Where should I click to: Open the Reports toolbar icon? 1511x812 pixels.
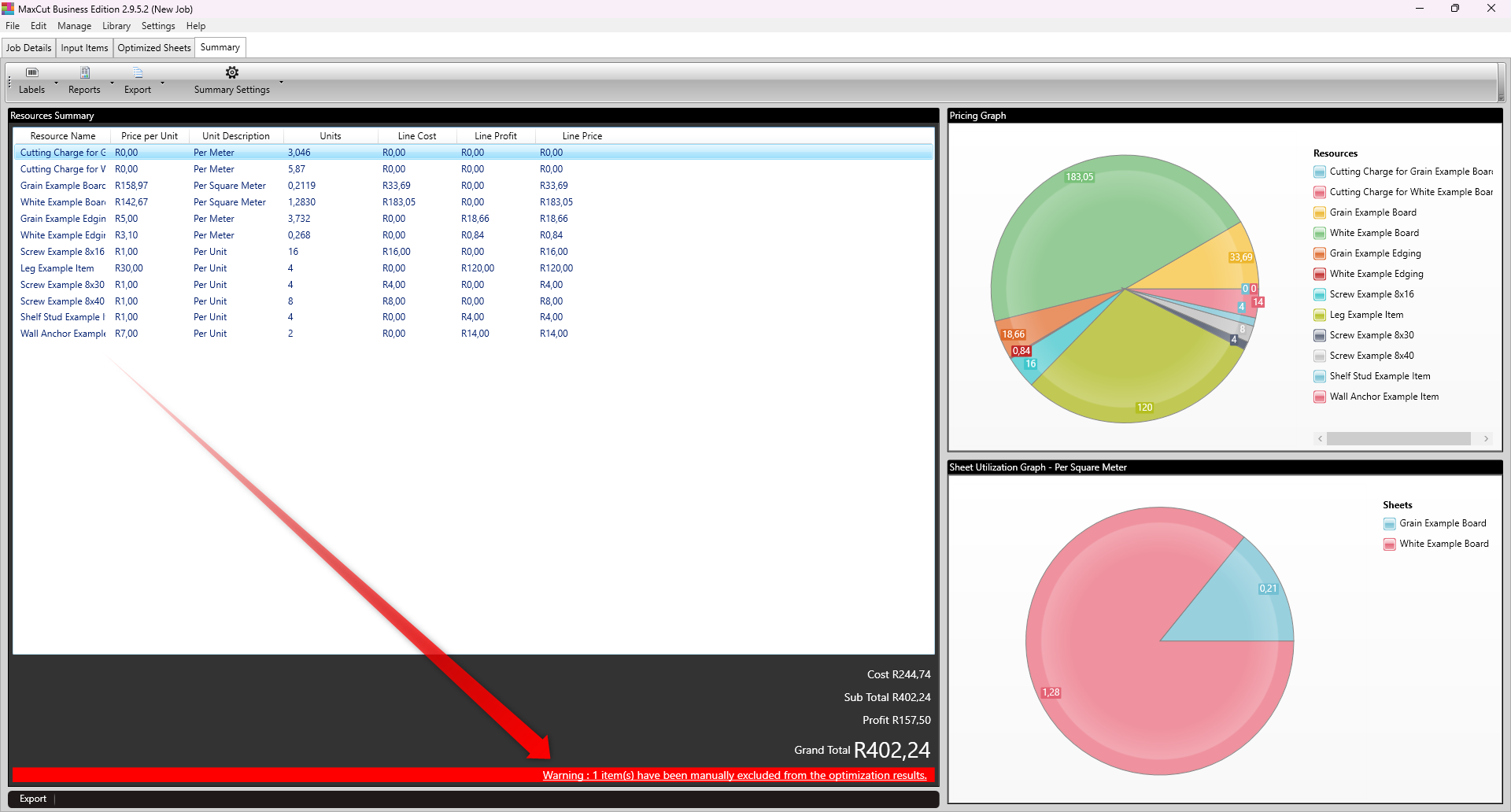(85, 72)
